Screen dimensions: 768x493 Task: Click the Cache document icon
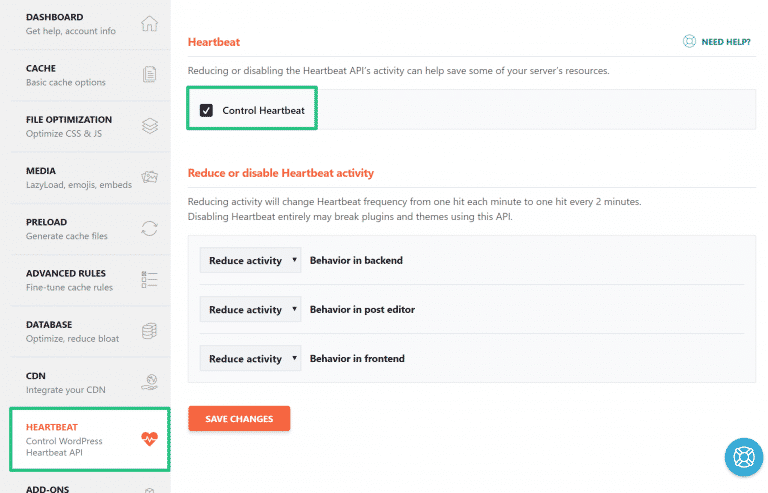(x=149, y=75)
